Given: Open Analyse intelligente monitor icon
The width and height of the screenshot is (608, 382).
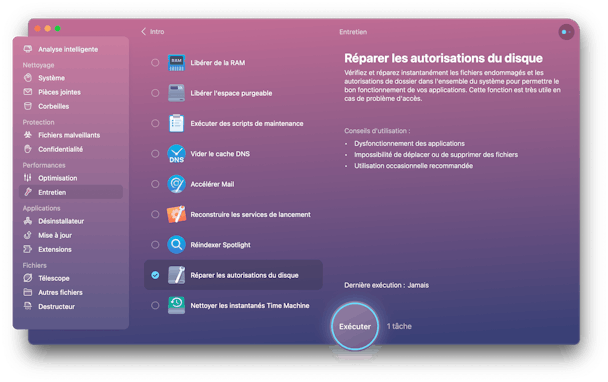Looking at the screenshot, I should 28,49.
